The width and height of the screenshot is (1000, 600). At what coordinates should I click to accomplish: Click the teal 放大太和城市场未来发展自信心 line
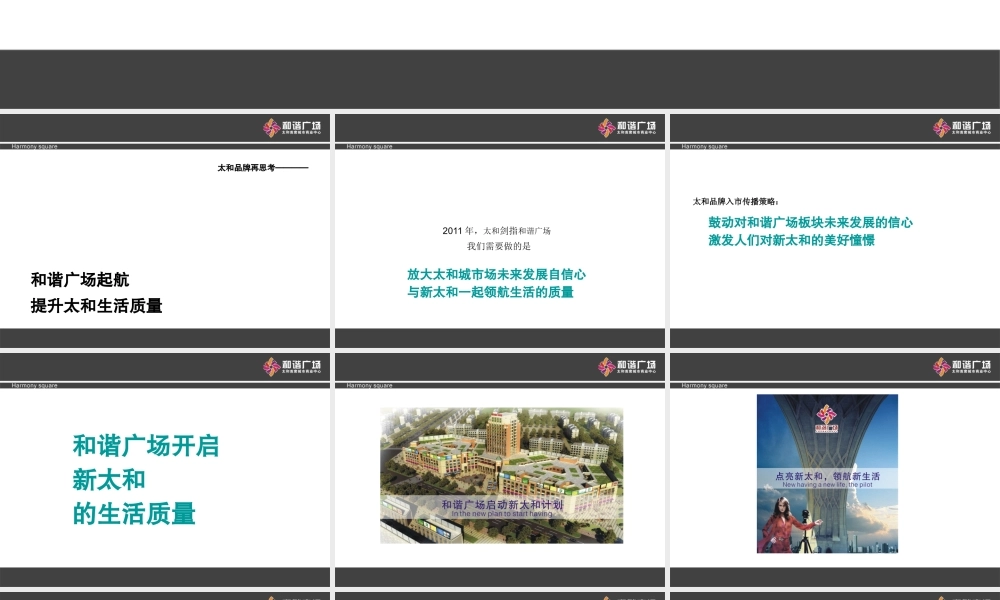tap(496, 274)
